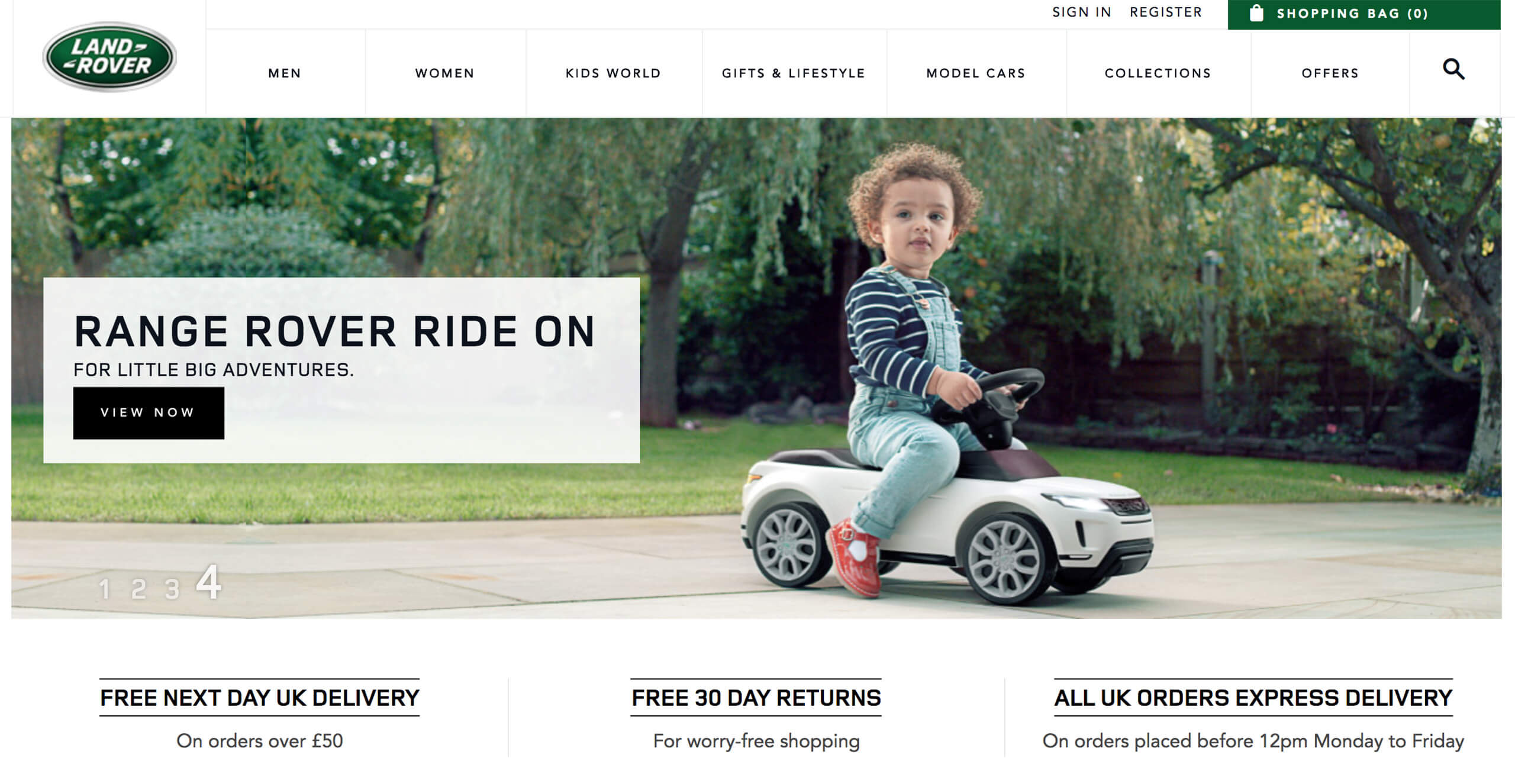Click Free Next Day UK Delivery heading
Screen dimensions: 1515x784
pyautogui.click(x=259, y=698)
